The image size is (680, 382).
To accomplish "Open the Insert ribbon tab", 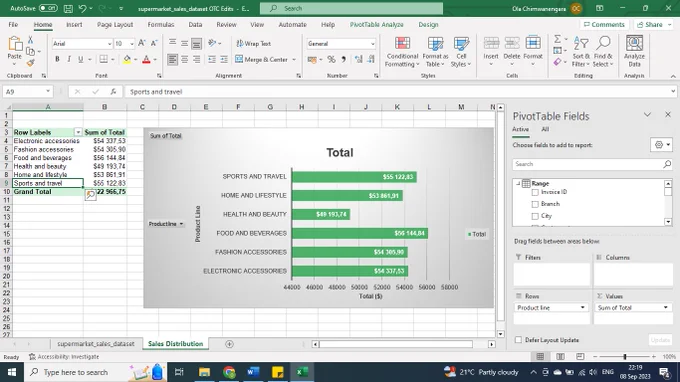I will pos(74,25).
